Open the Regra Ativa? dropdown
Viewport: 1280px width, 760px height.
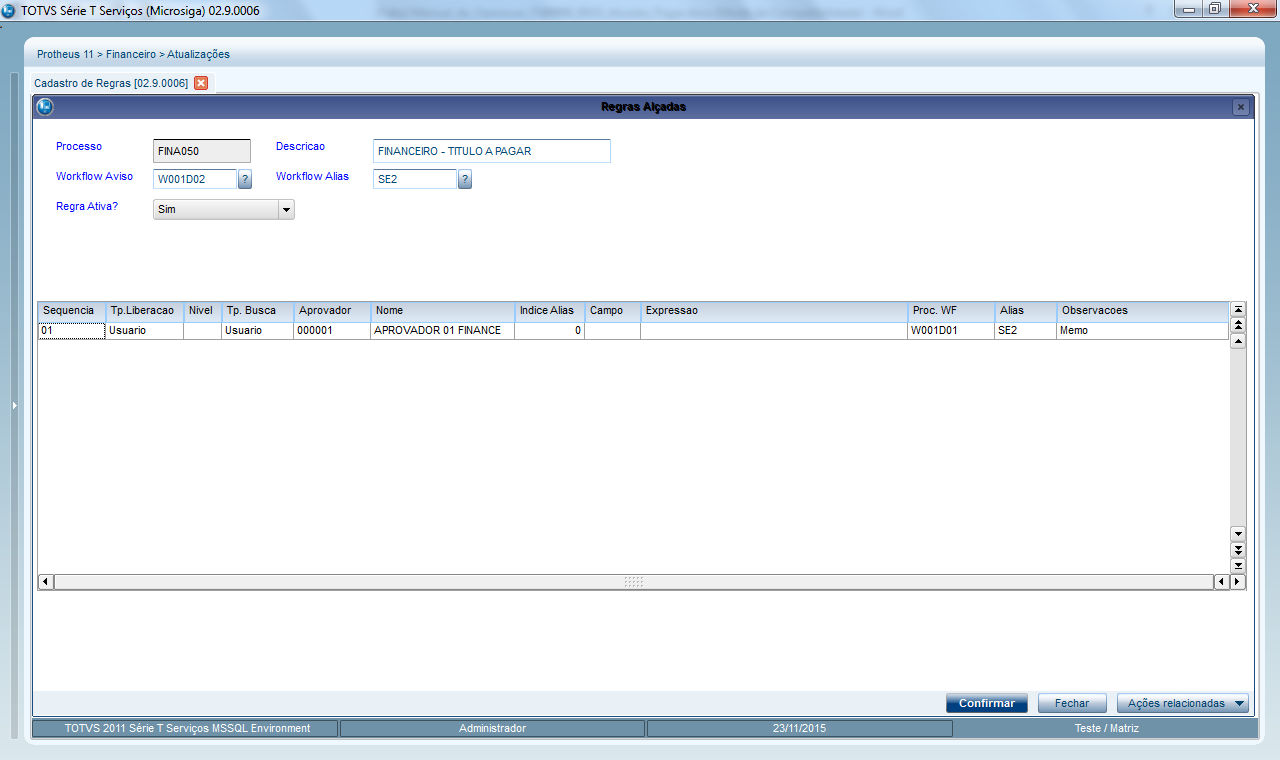click(285, 210)
